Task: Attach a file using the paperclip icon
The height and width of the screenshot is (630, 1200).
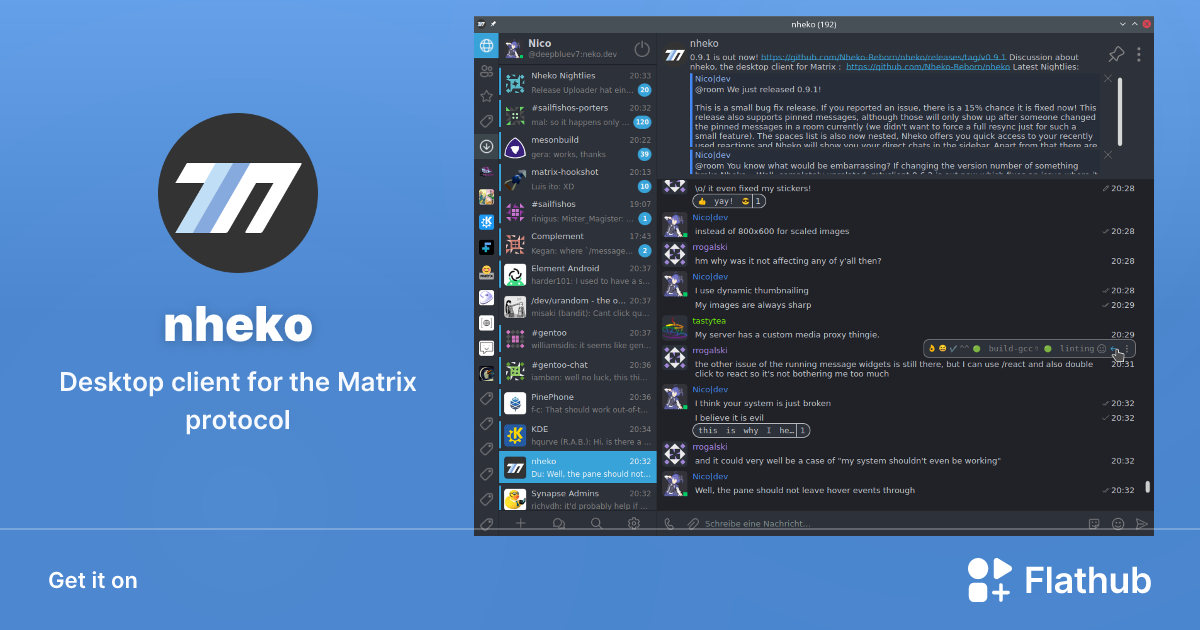Action: (691, 523)
